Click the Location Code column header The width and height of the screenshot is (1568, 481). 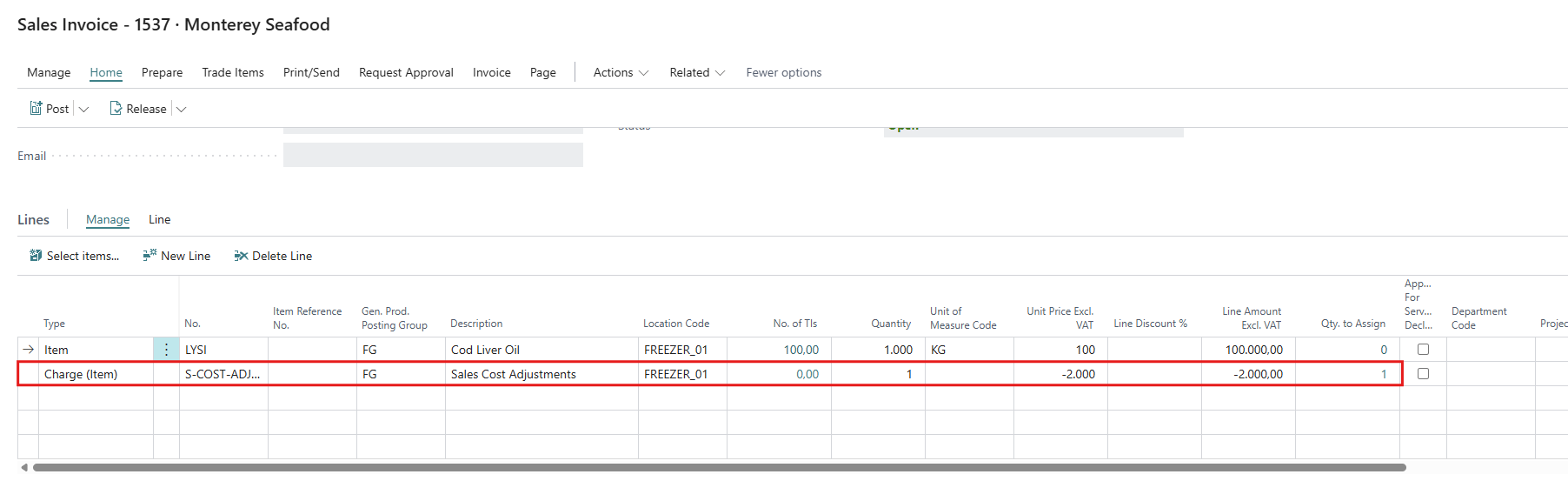coord(676,324)
